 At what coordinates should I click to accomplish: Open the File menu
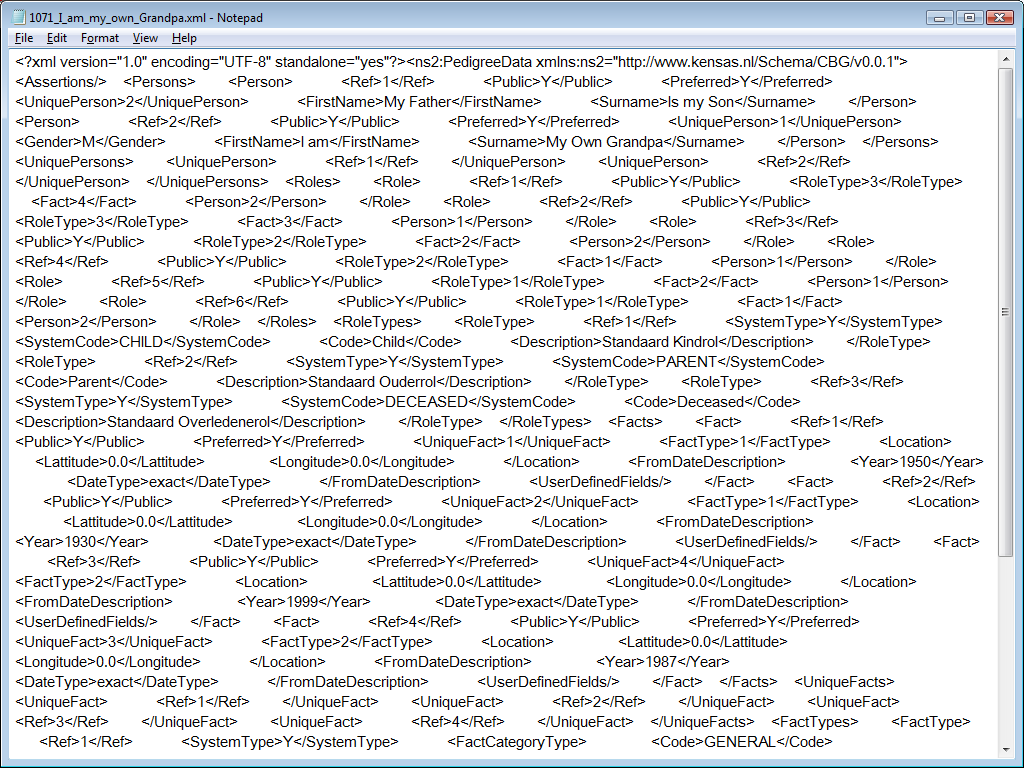(23, 38)
